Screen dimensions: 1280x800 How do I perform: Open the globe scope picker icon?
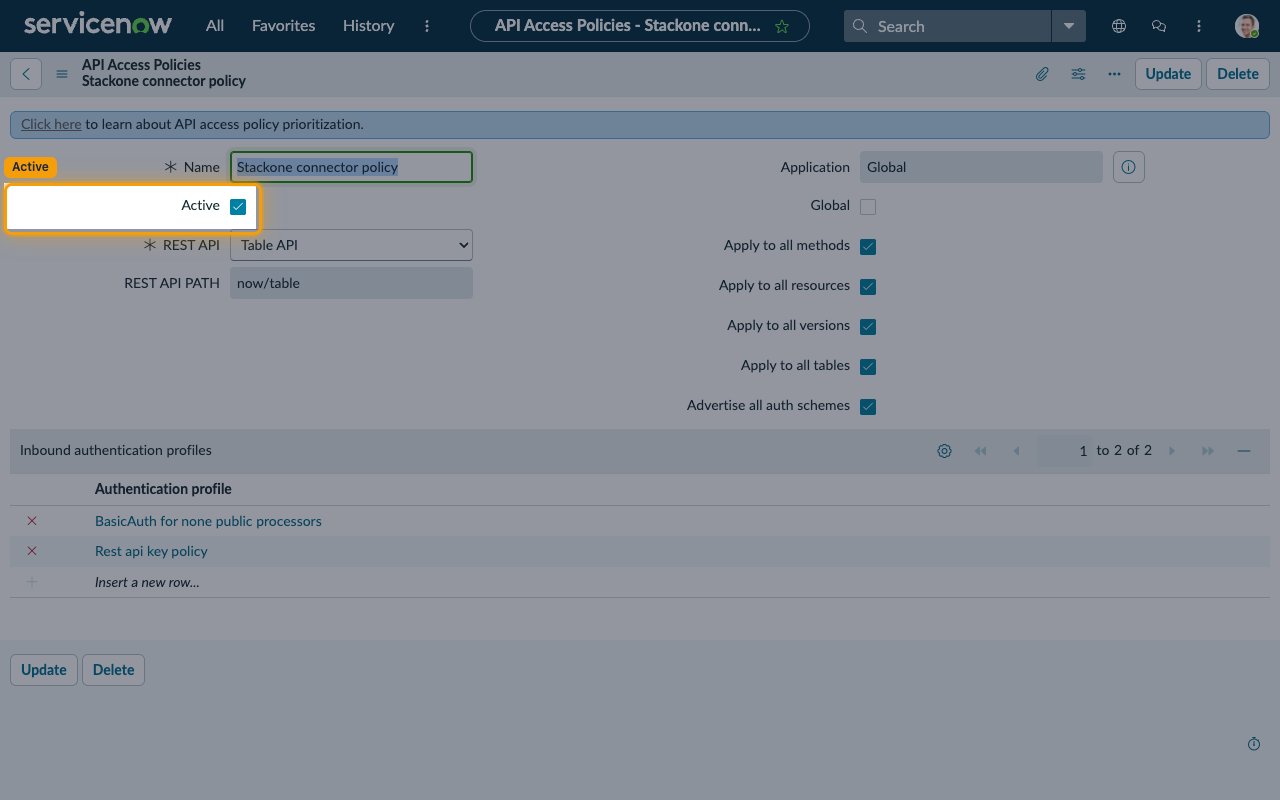click(x=1119, y=26)
